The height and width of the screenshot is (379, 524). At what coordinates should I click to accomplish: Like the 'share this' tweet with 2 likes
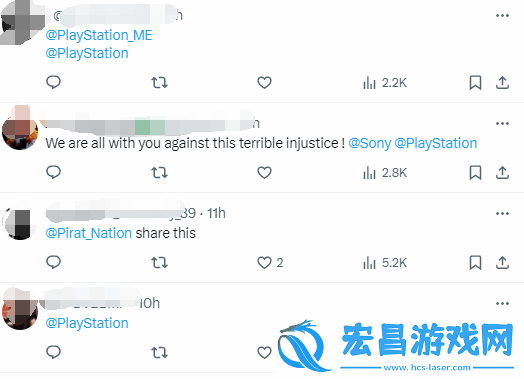270,263
